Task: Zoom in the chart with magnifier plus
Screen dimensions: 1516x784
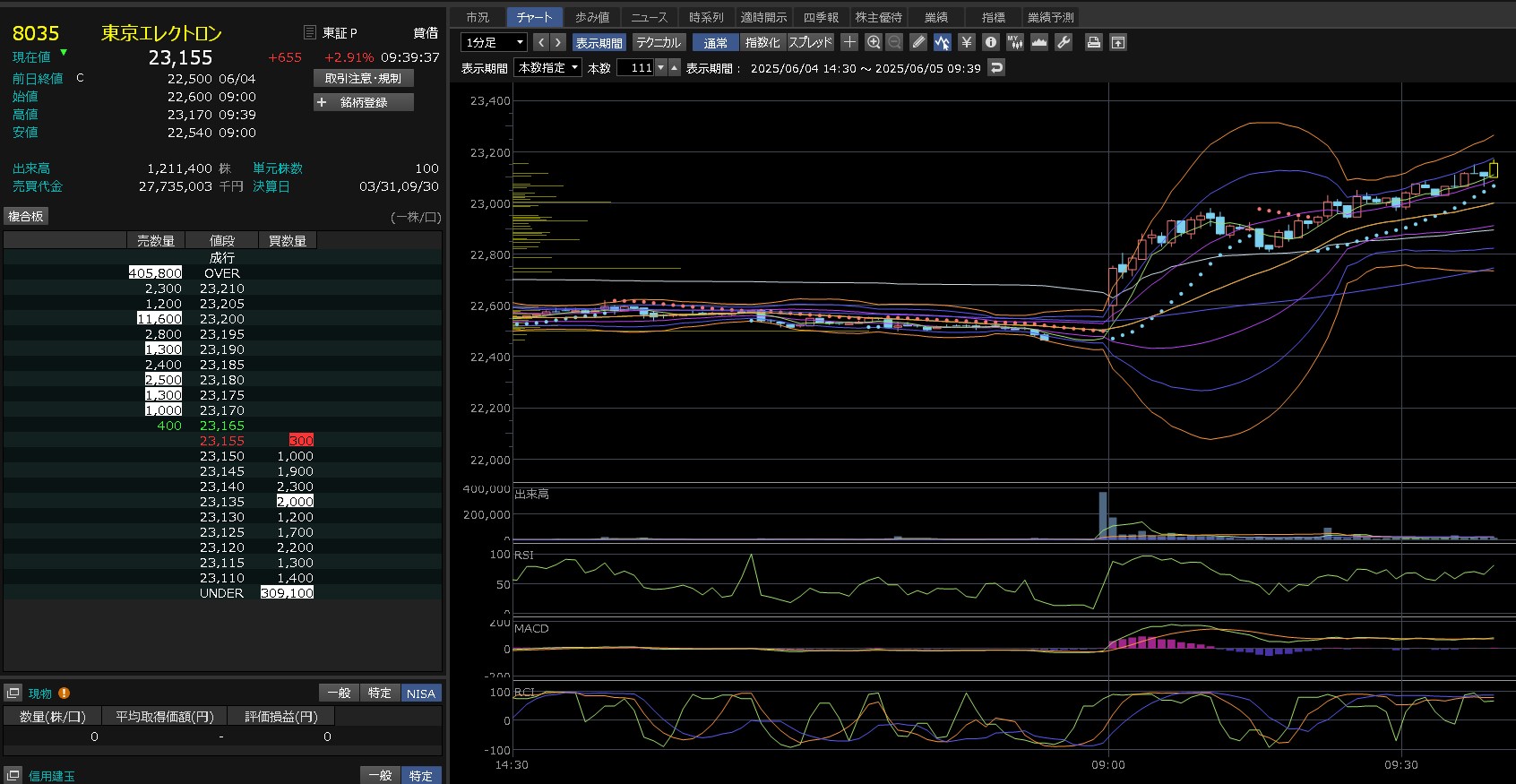Action: (x=874, y=42)
